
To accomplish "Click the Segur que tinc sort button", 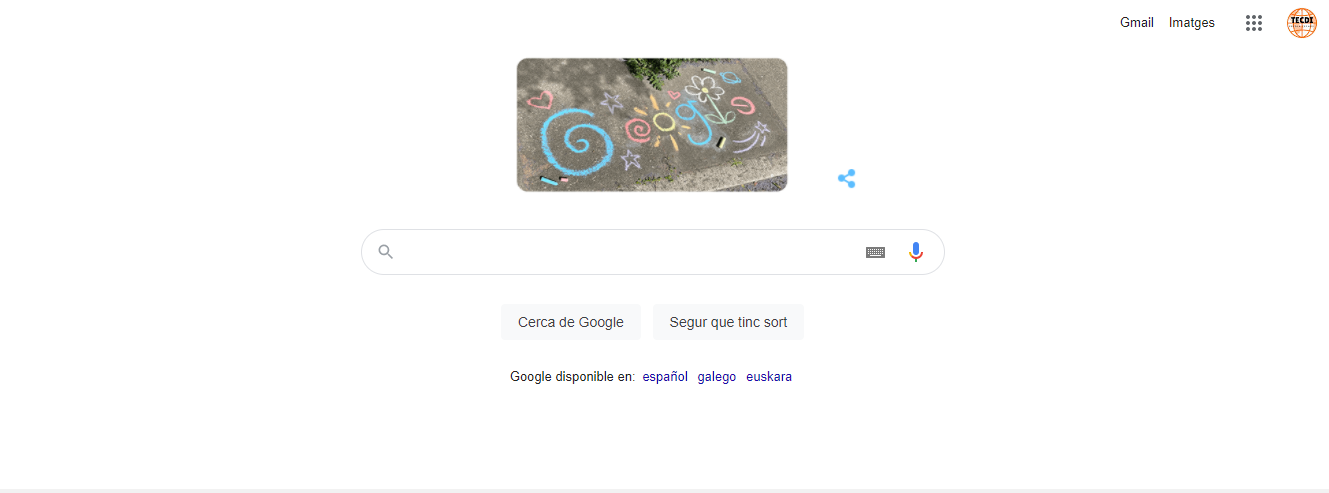I will (728, 322).
